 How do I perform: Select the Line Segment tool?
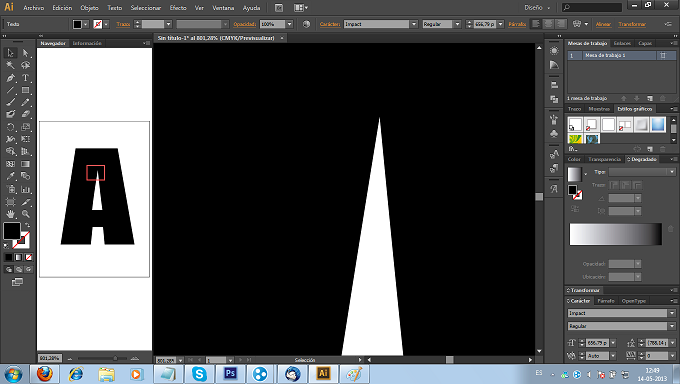point(10,90)
